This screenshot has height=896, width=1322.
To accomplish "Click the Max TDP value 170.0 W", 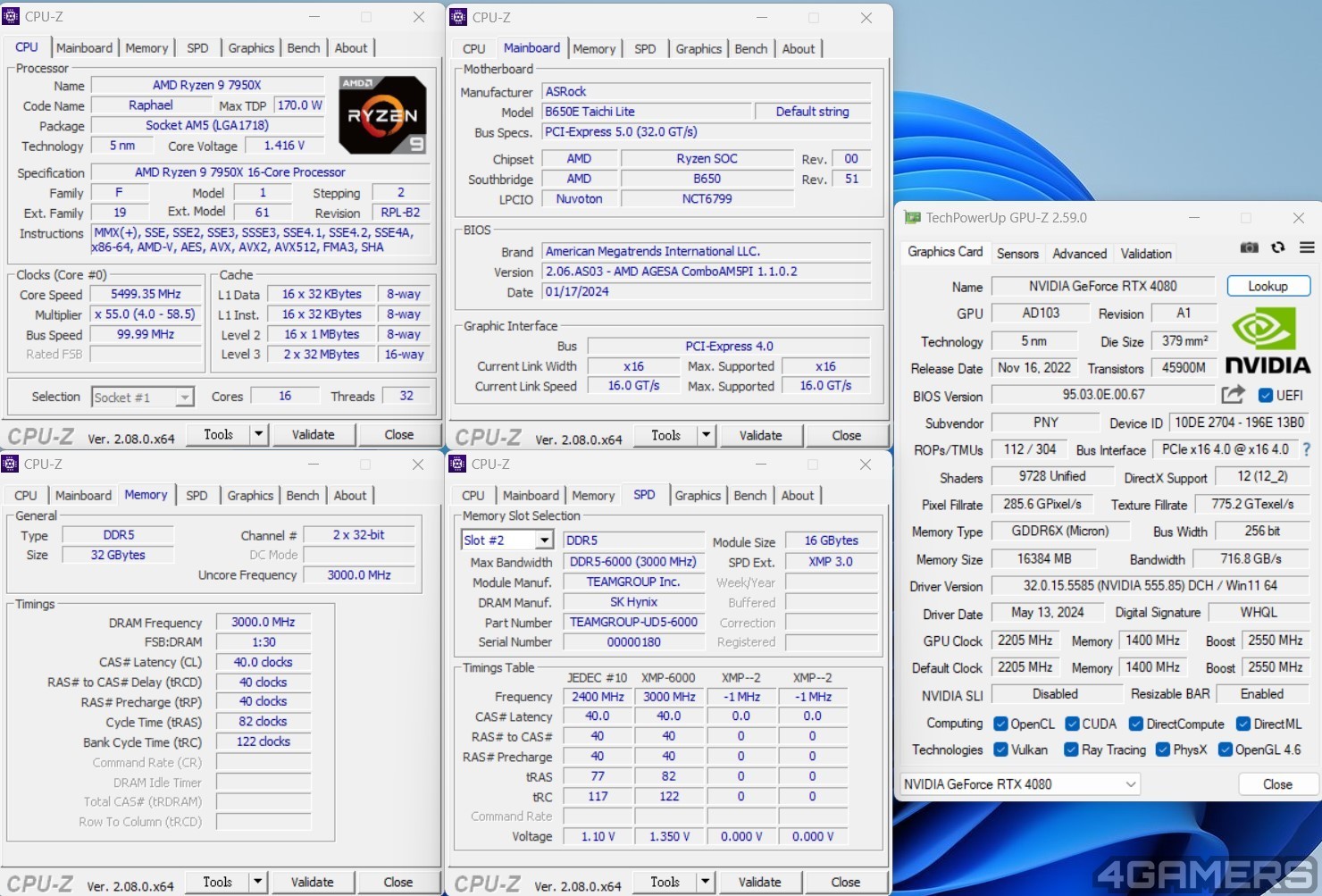I will click(299, 105).
